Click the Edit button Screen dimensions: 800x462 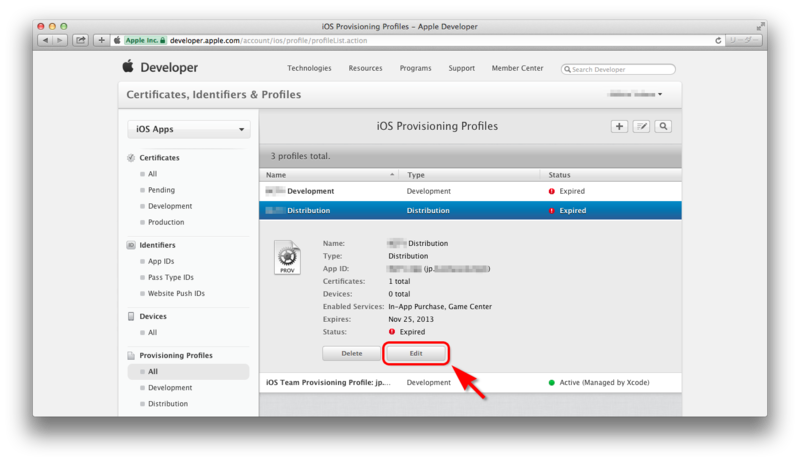coord(416,353)
